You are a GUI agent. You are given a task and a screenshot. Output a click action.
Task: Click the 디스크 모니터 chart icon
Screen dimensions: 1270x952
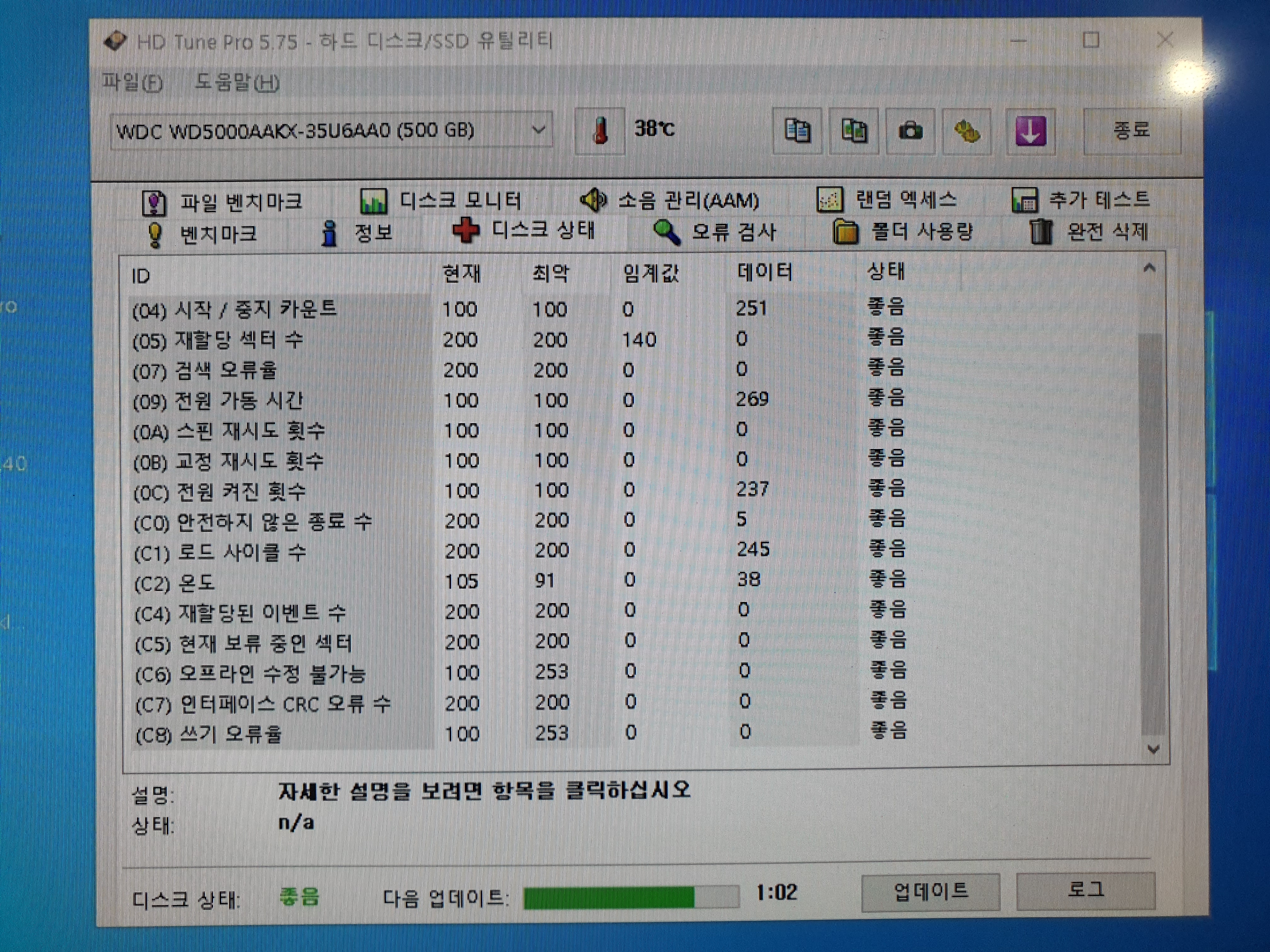373,201
